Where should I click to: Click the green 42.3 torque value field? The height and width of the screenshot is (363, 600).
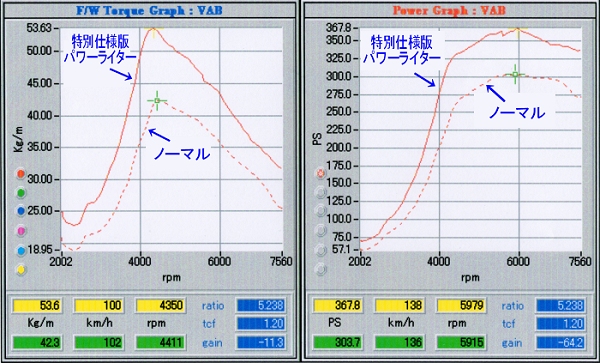click(37, 342)
